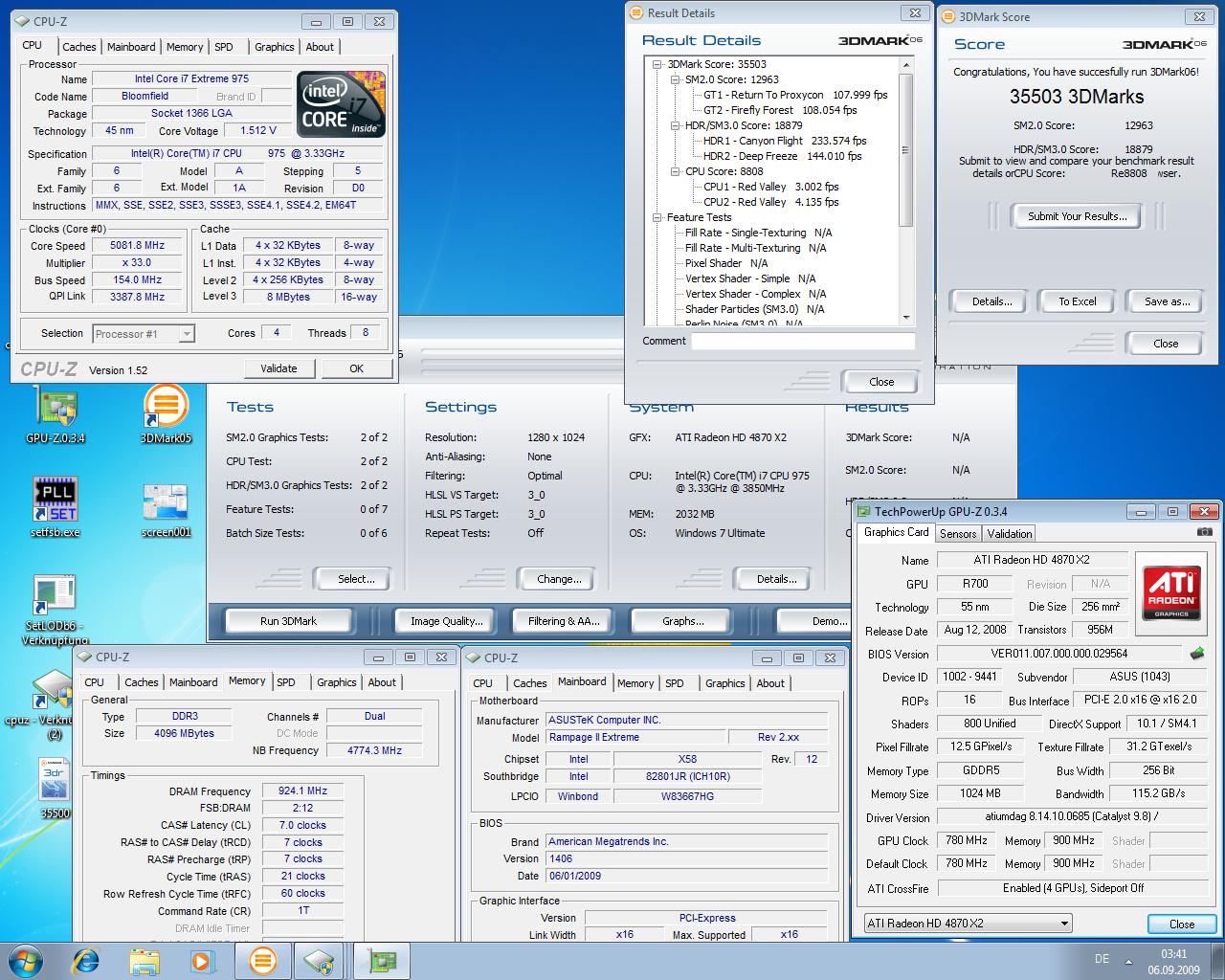This screenshot has width=1225, height=980.
Task: Collapse HDR/SM3.0 Score tree node
Action: (675, 125)
